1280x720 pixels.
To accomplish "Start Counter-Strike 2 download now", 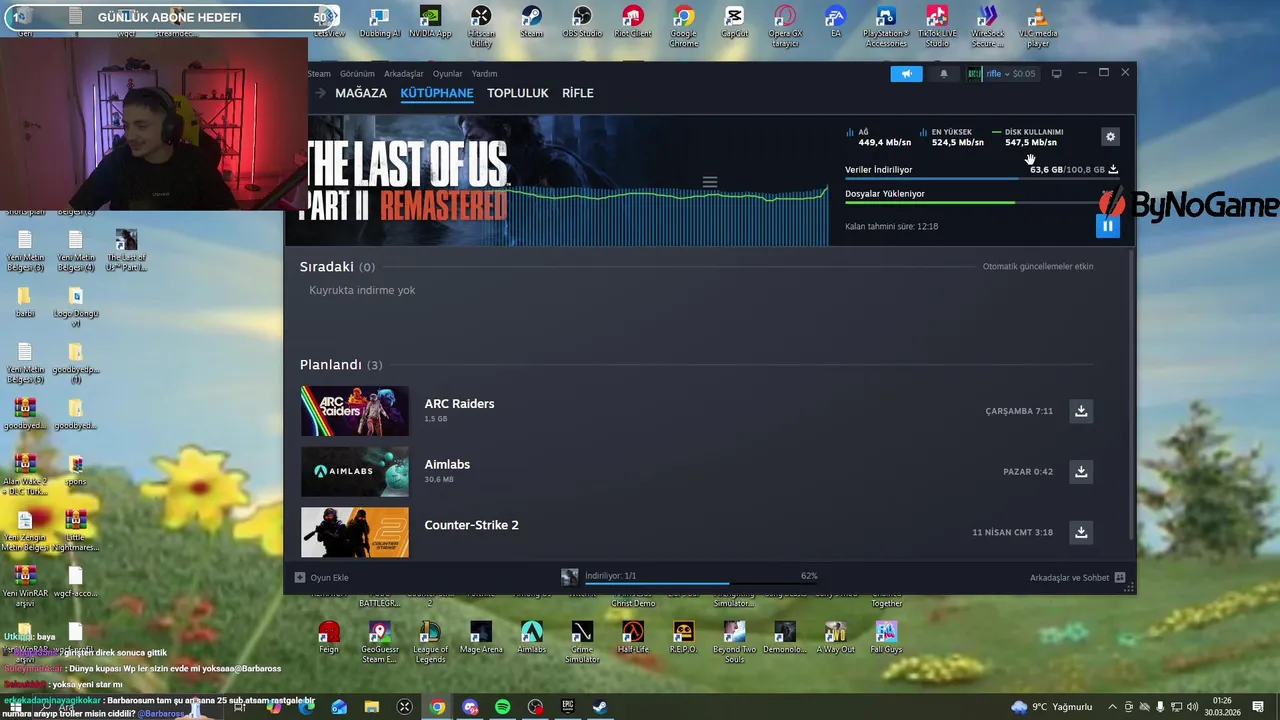I will (x=1081, y=532).
